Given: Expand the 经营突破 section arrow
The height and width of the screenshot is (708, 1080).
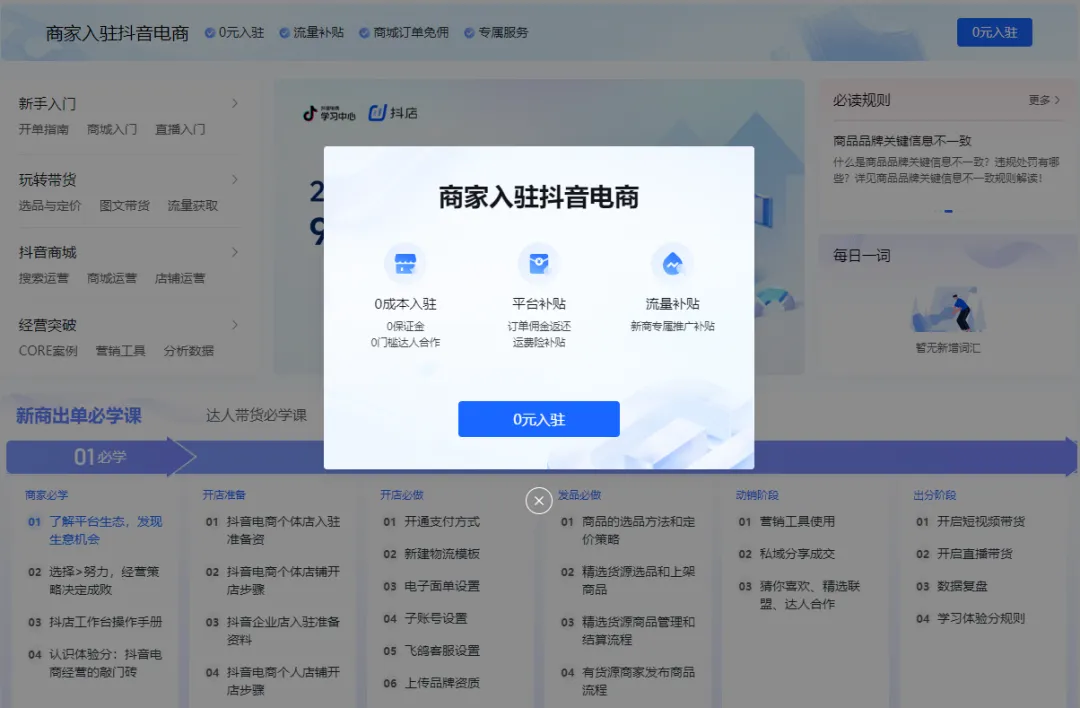Looking at the screenshot, I should point(234,324).
